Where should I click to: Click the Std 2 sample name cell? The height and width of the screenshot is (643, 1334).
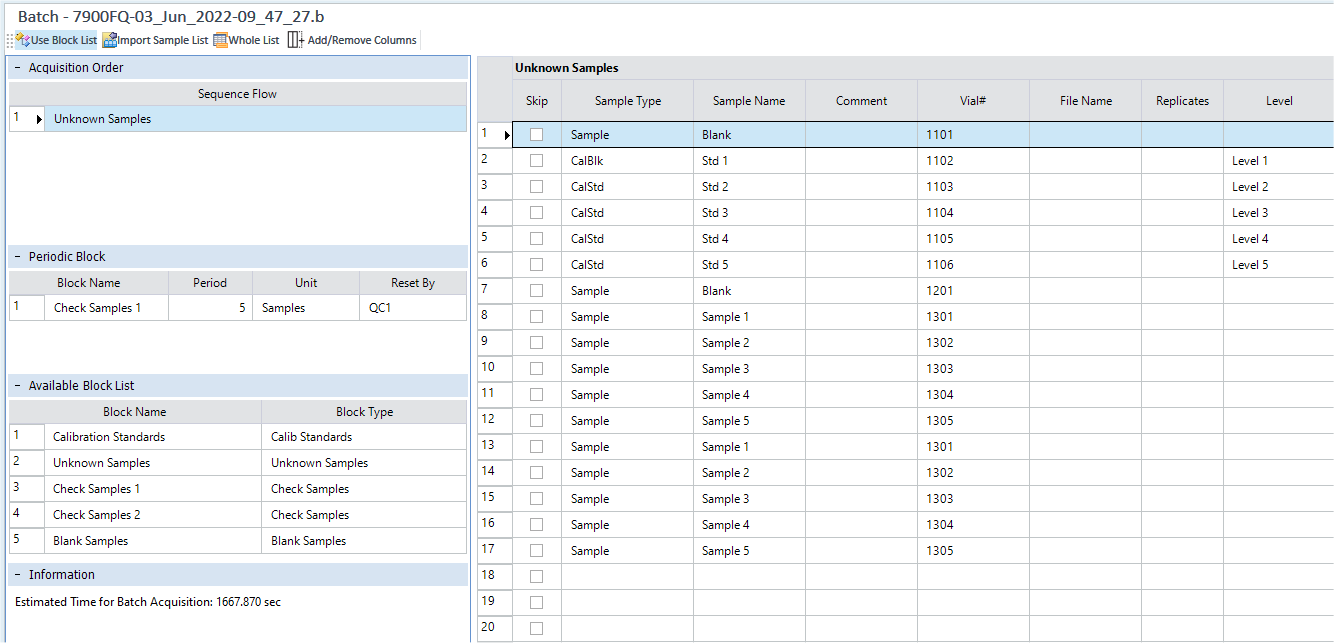point(749,187)
